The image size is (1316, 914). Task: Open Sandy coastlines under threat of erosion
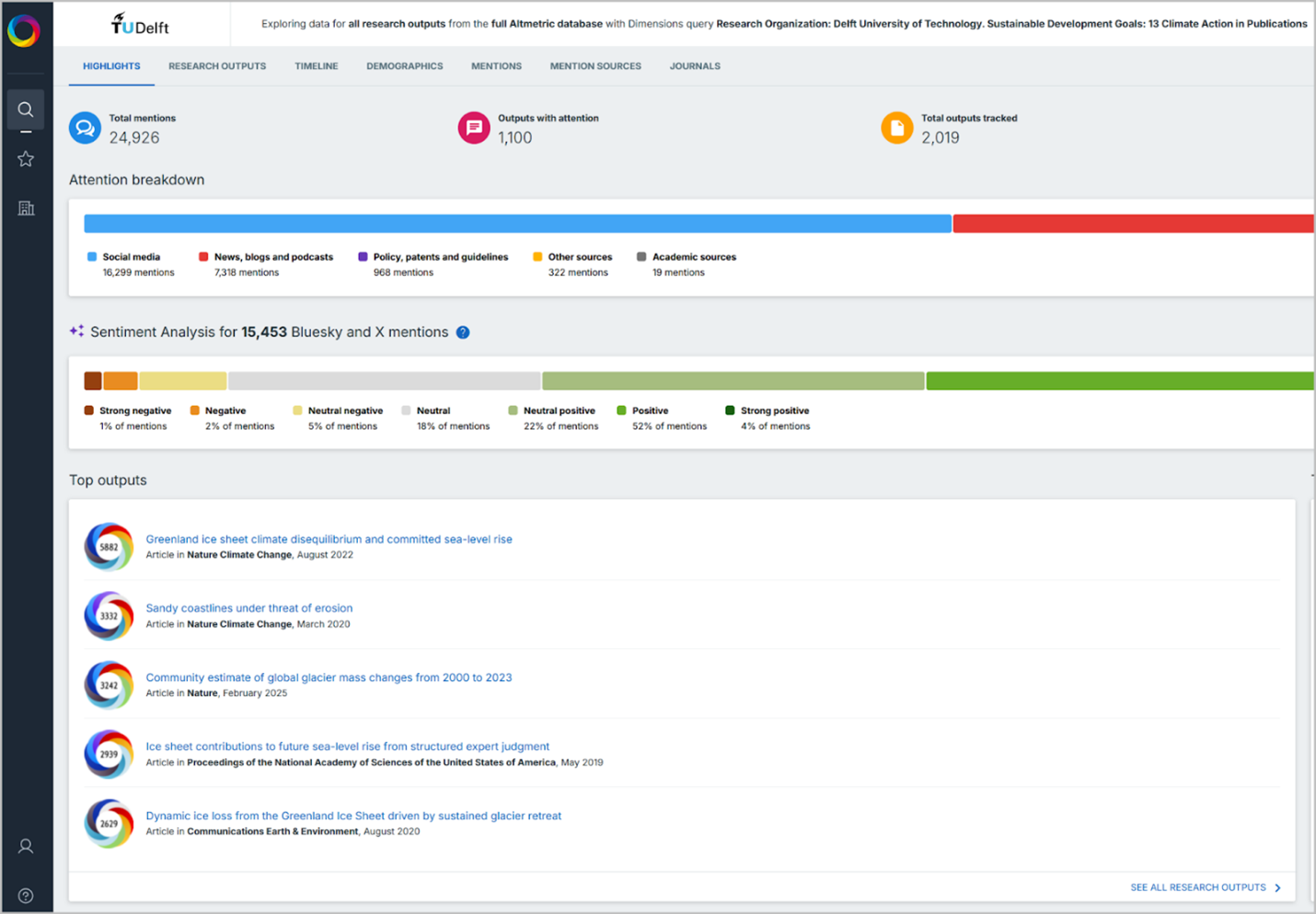tap(248, 608)
